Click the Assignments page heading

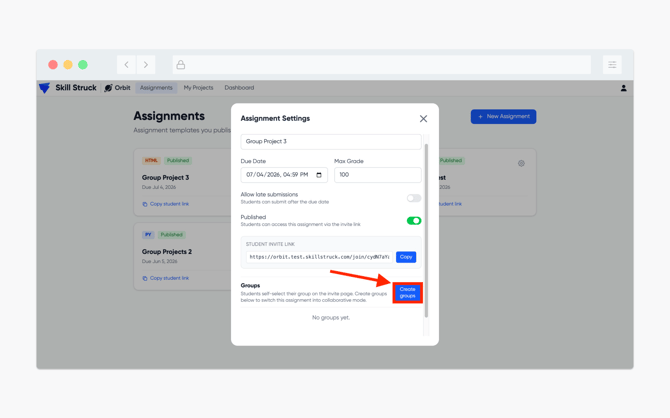169,116
